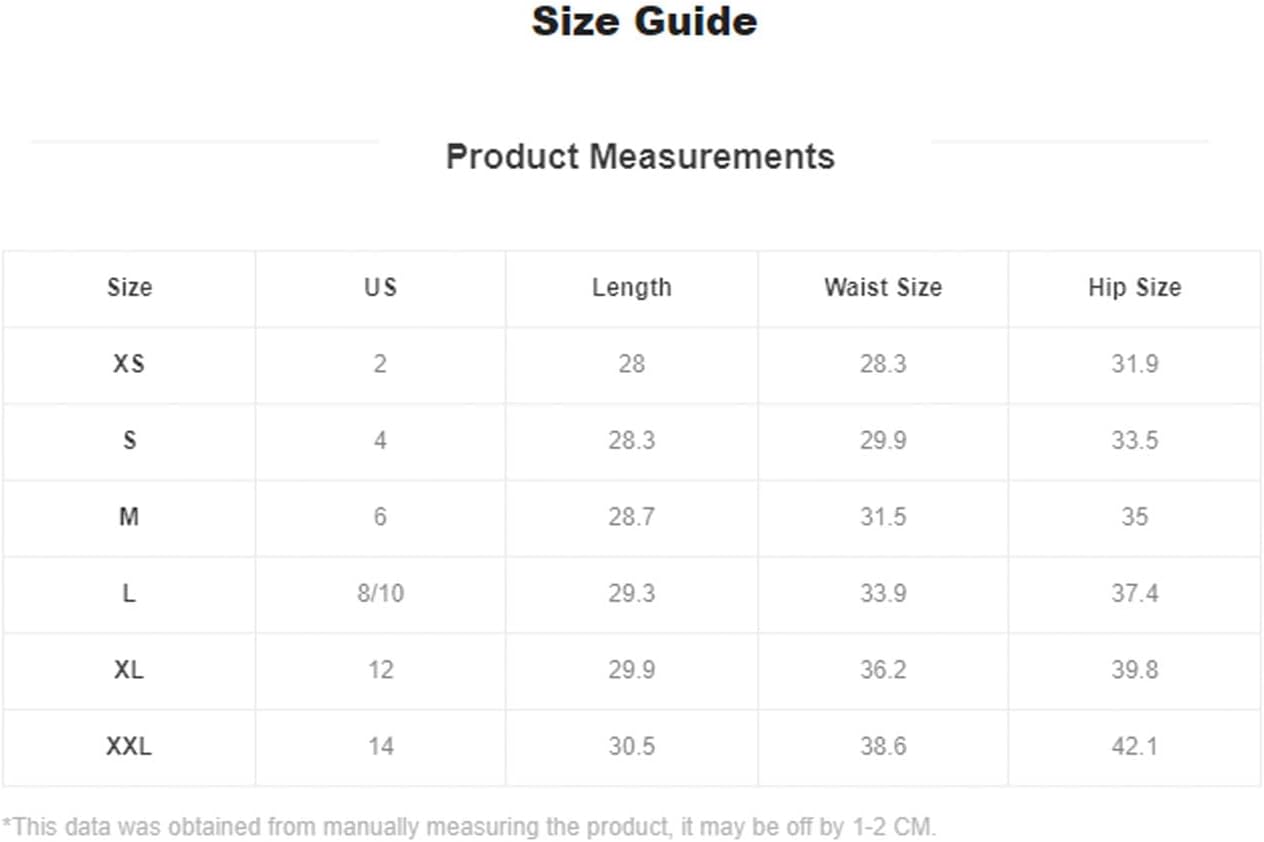
Task: Click the manual measurement disclaimer footnote
Action: click(x=469, y=827)
